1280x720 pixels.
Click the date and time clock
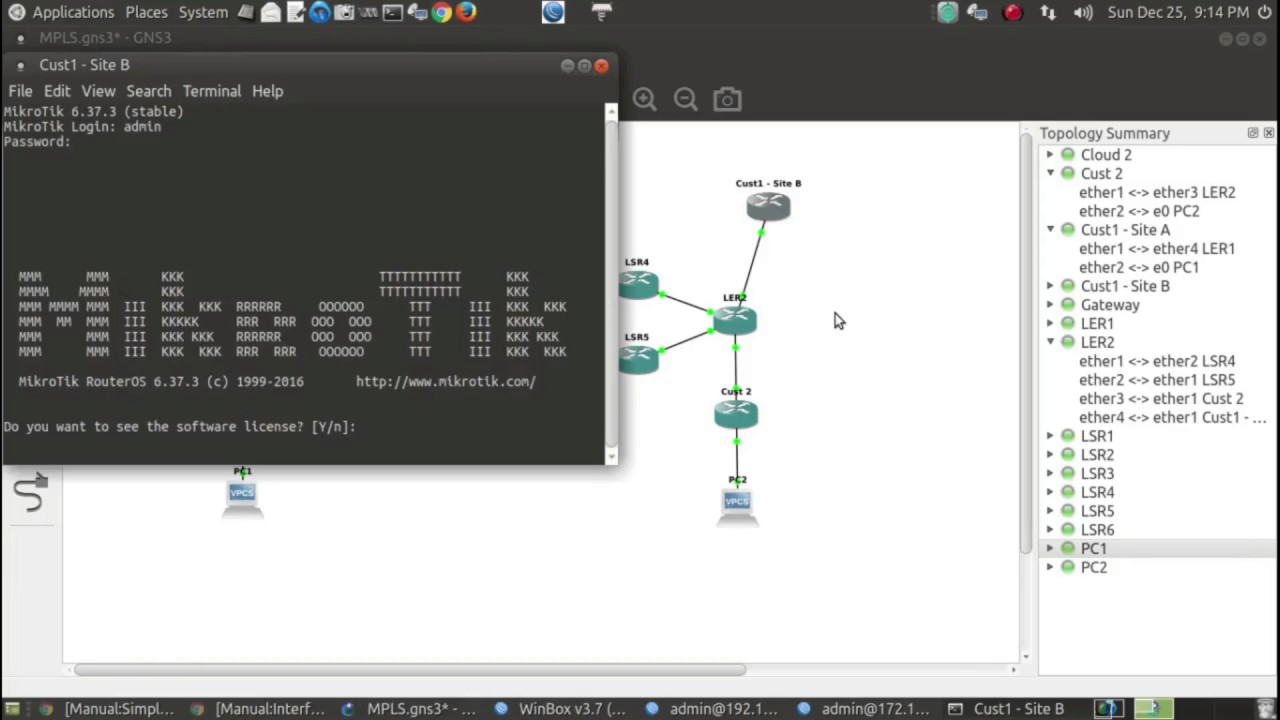coord(1178,12)
